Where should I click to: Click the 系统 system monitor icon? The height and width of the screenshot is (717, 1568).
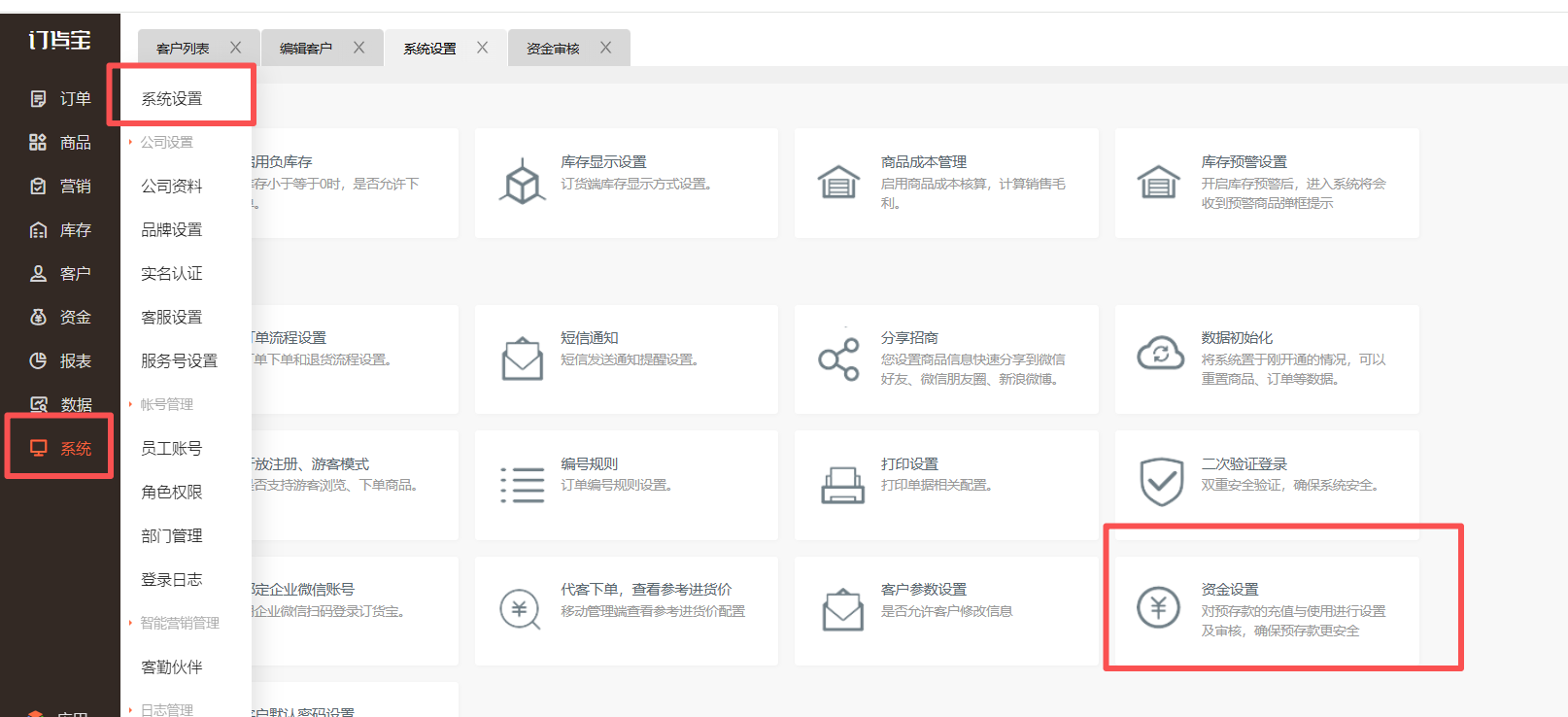(x=38, y=448)
